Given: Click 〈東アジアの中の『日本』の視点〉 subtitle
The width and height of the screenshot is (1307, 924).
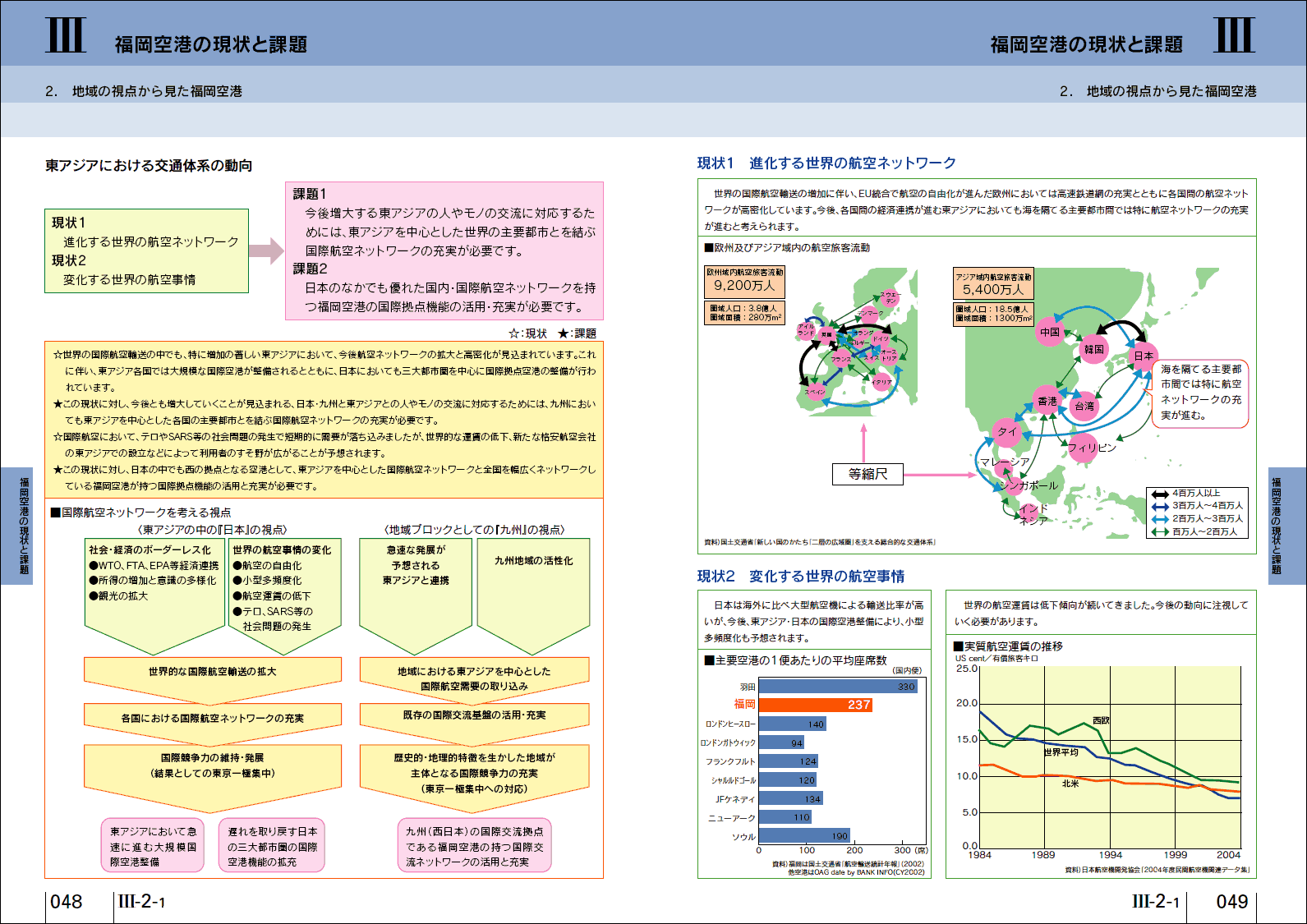Looking at the screenshot, I should click(x=212, y=530).
